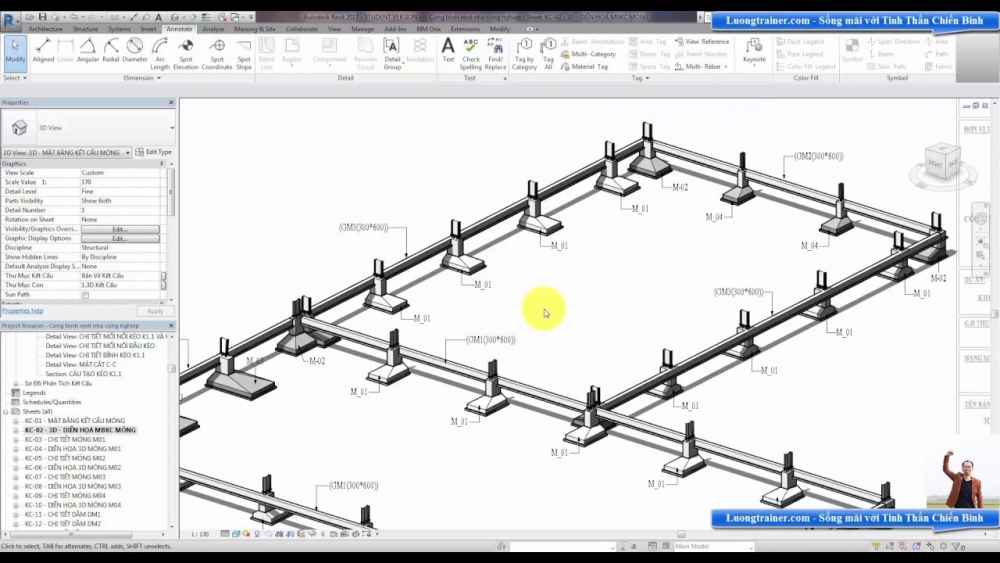Select the Modify tool

point(15,52)
